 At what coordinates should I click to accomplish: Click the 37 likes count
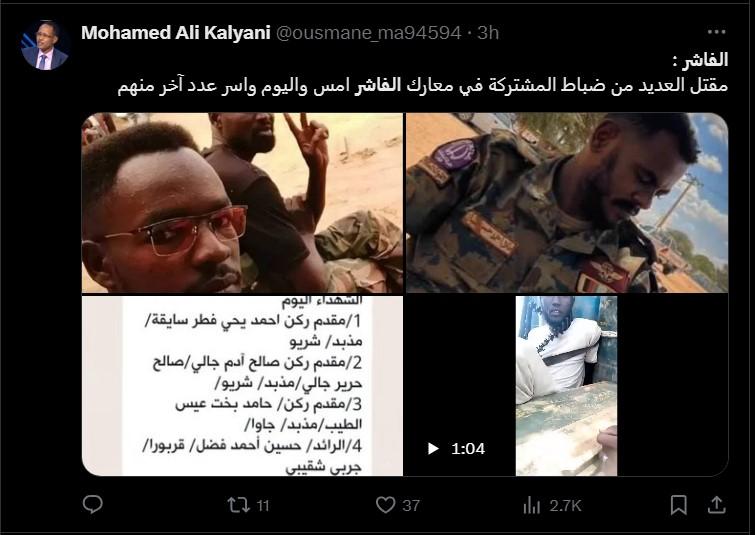[x=411, y=506]
